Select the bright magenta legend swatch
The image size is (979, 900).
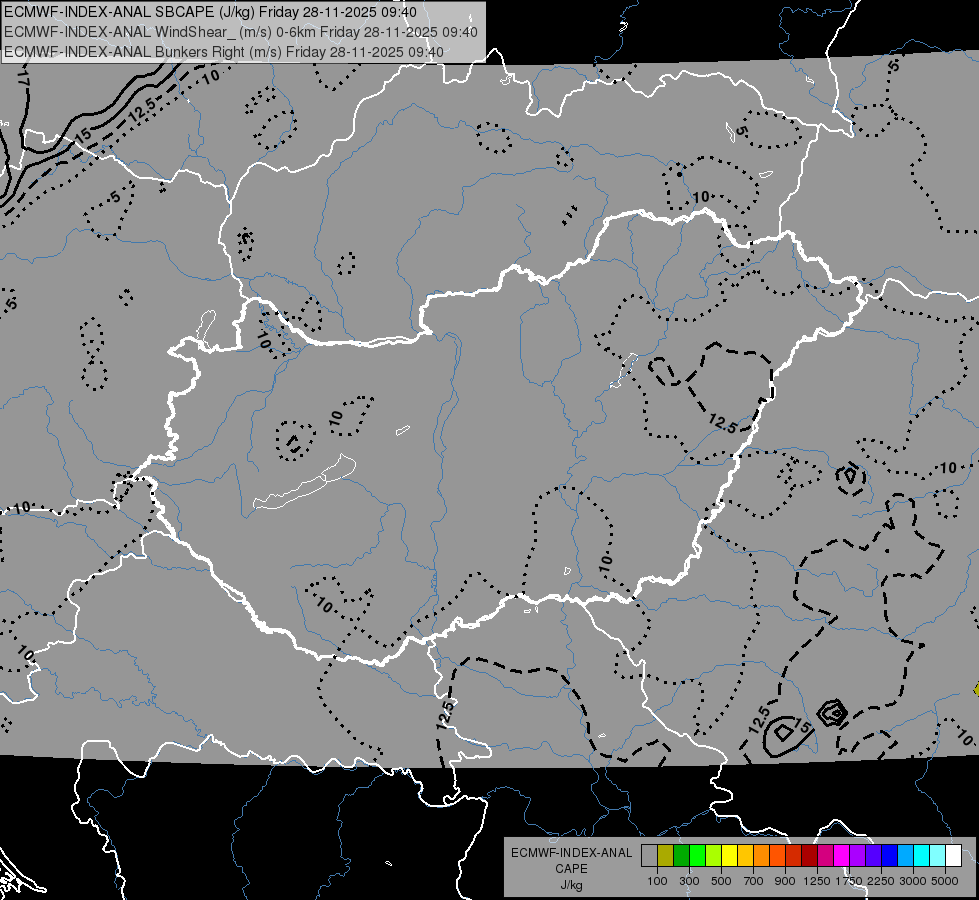(x=842, y=856)
